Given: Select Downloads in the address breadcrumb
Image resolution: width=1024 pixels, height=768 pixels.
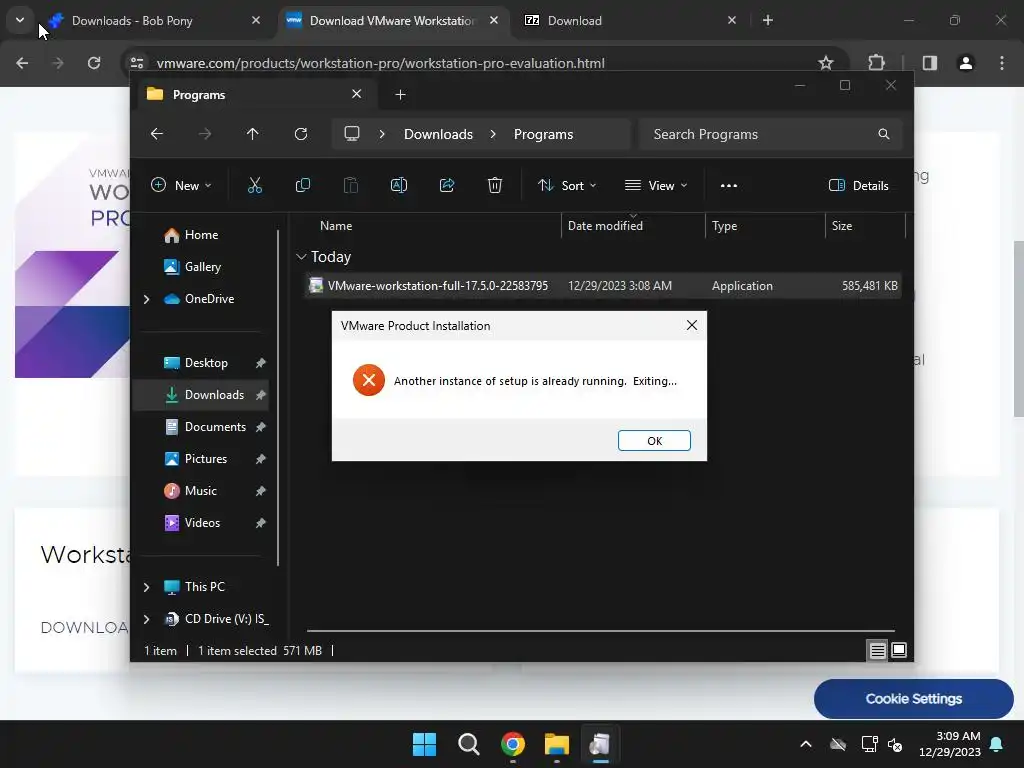Looking at the screenshot, I should point(438,134).
